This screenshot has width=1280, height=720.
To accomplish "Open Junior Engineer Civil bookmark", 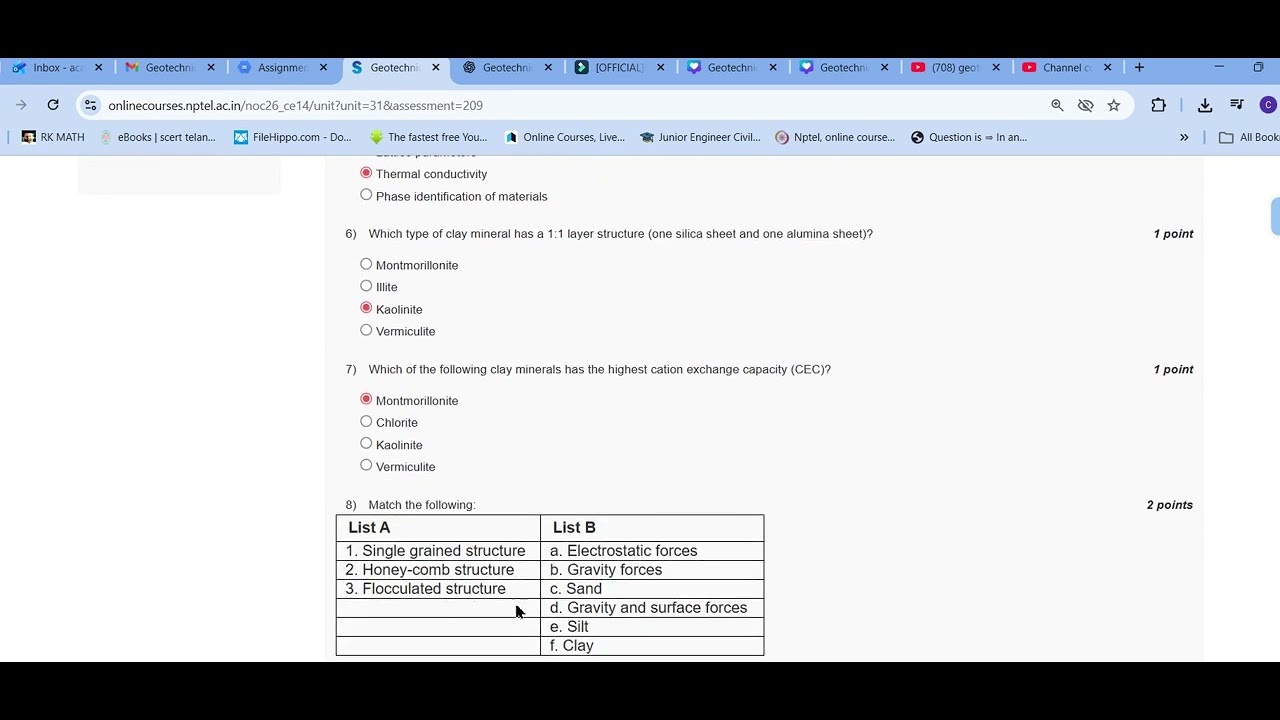I will 700,137.
